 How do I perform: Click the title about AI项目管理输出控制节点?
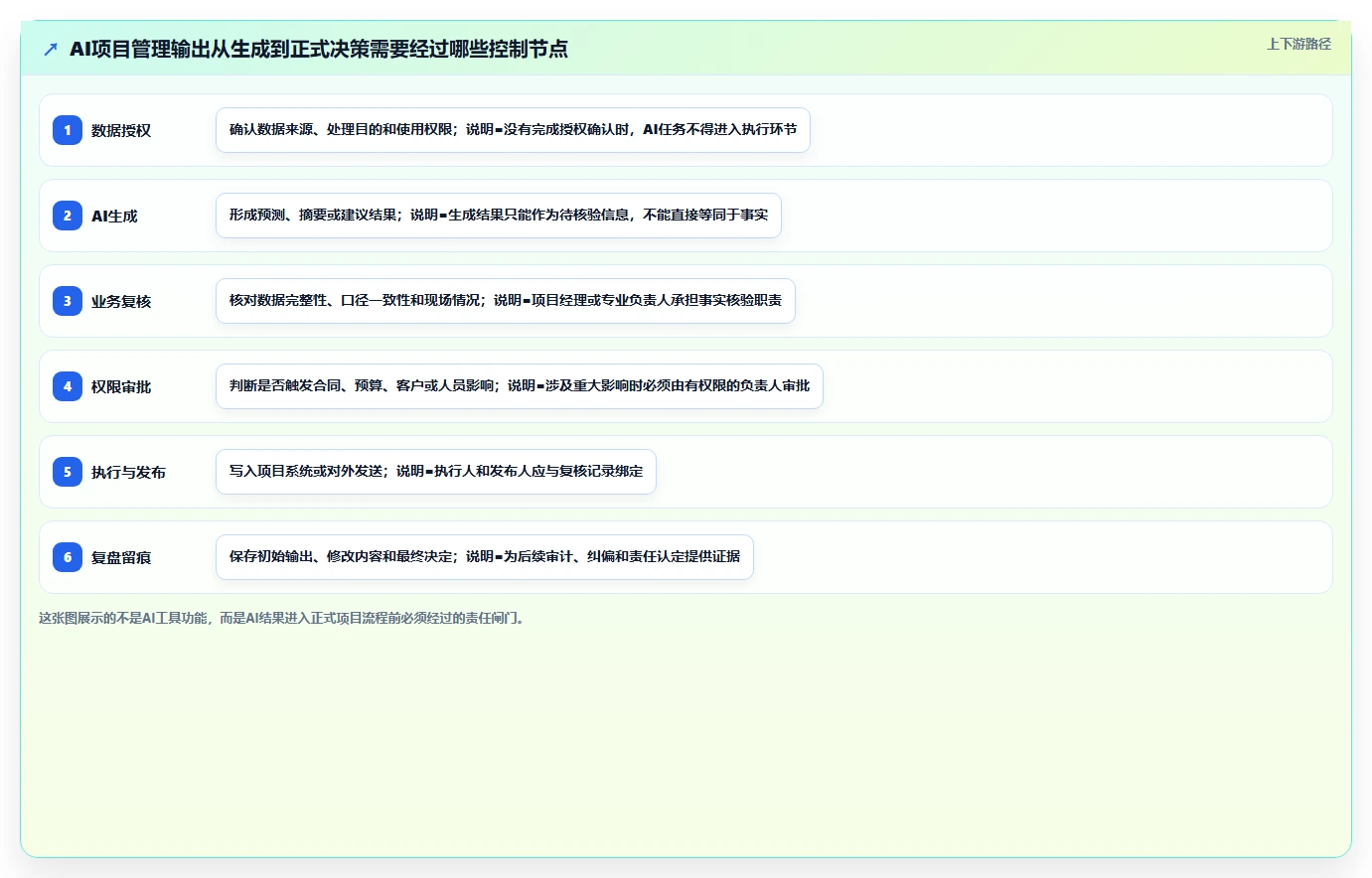click(319, 49)
